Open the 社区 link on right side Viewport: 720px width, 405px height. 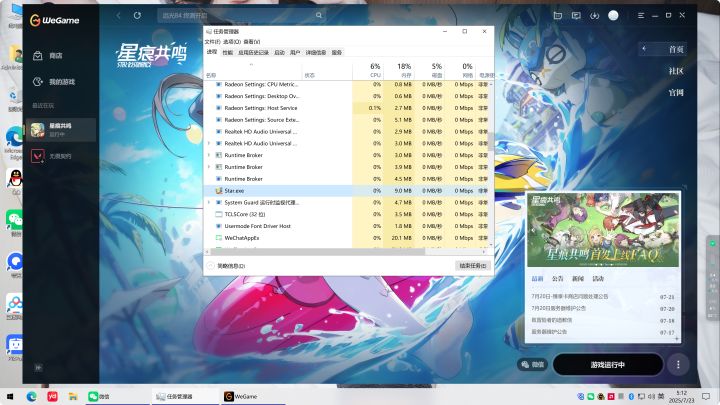[676, 71]
